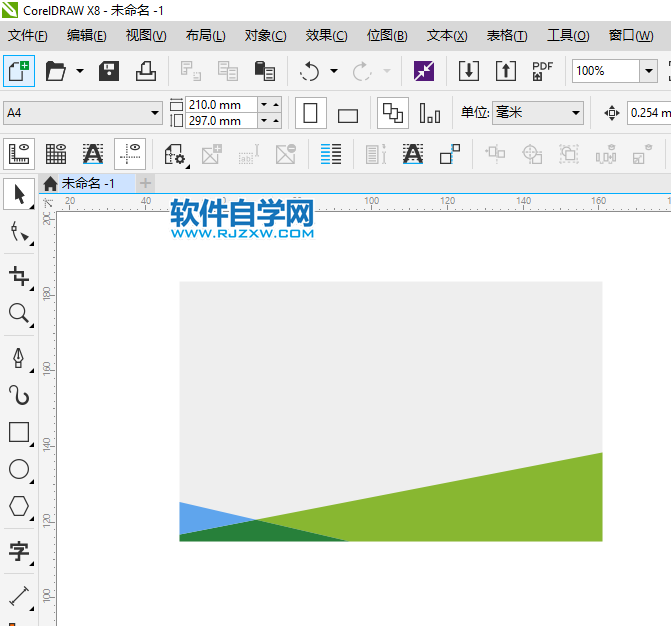The image size is (671, 626).
Task: Toggle show rulers button
Action: coord(20,154)
